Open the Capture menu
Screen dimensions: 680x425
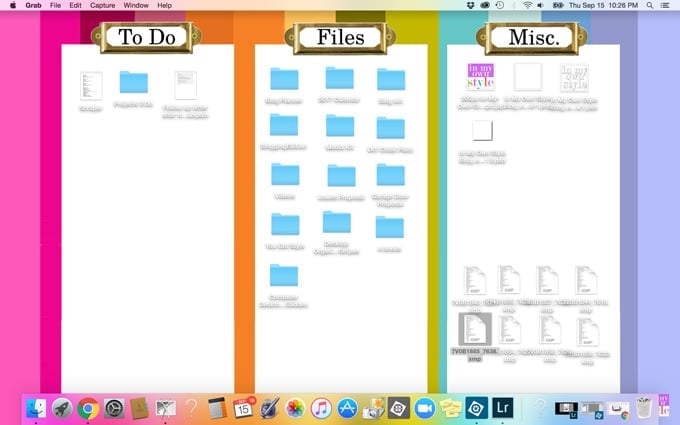(x=102, y=6)
